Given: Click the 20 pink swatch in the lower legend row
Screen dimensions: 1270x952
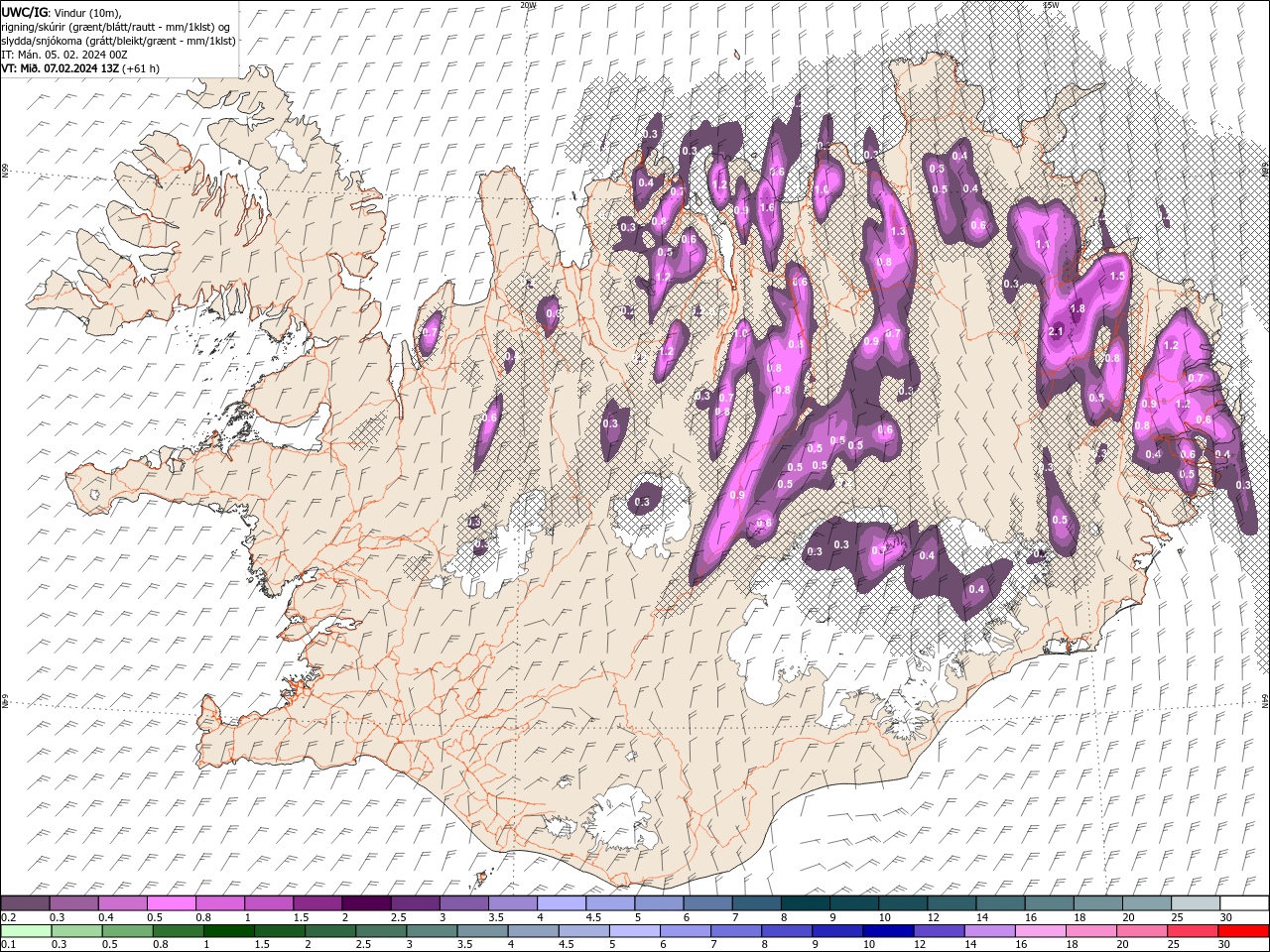Looking at the screenshot, I should [1141, 931].
